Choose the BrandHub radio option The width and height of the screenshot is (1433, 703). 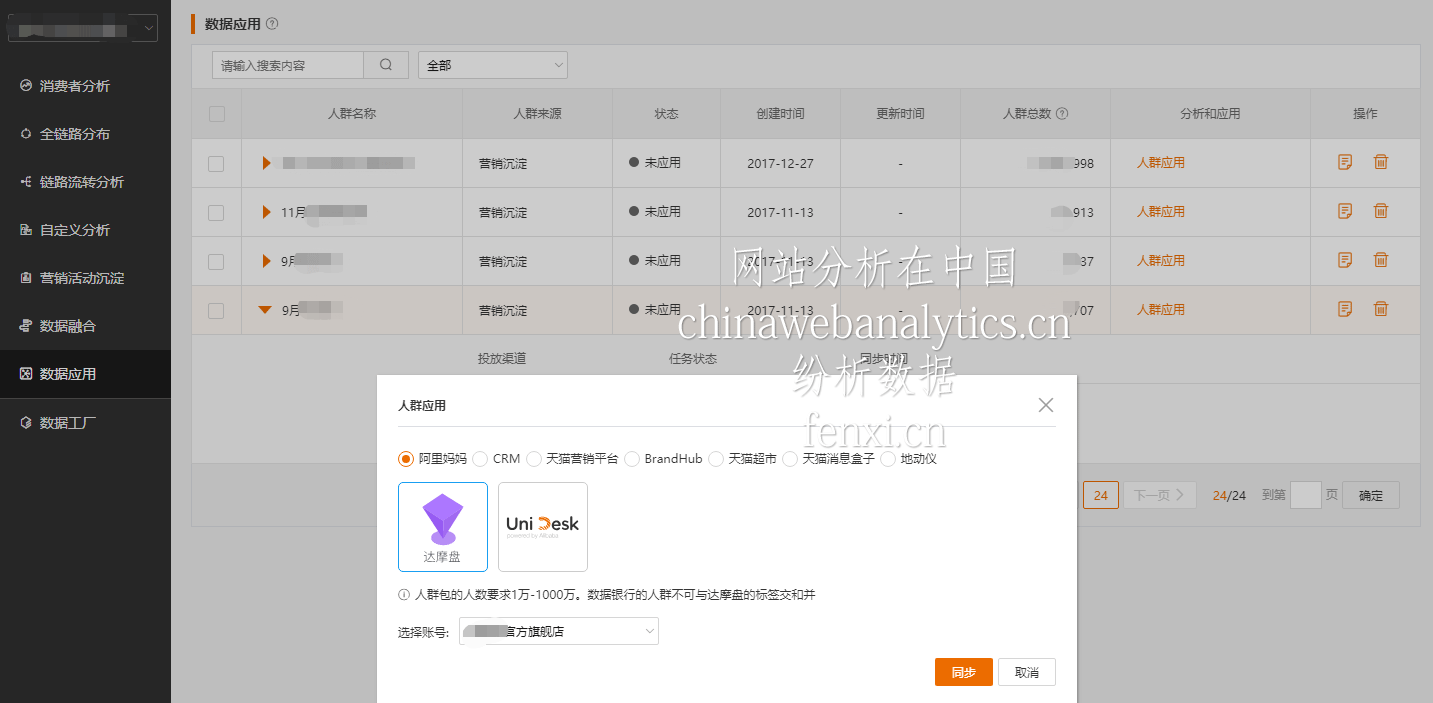click(x=631, y=459)
